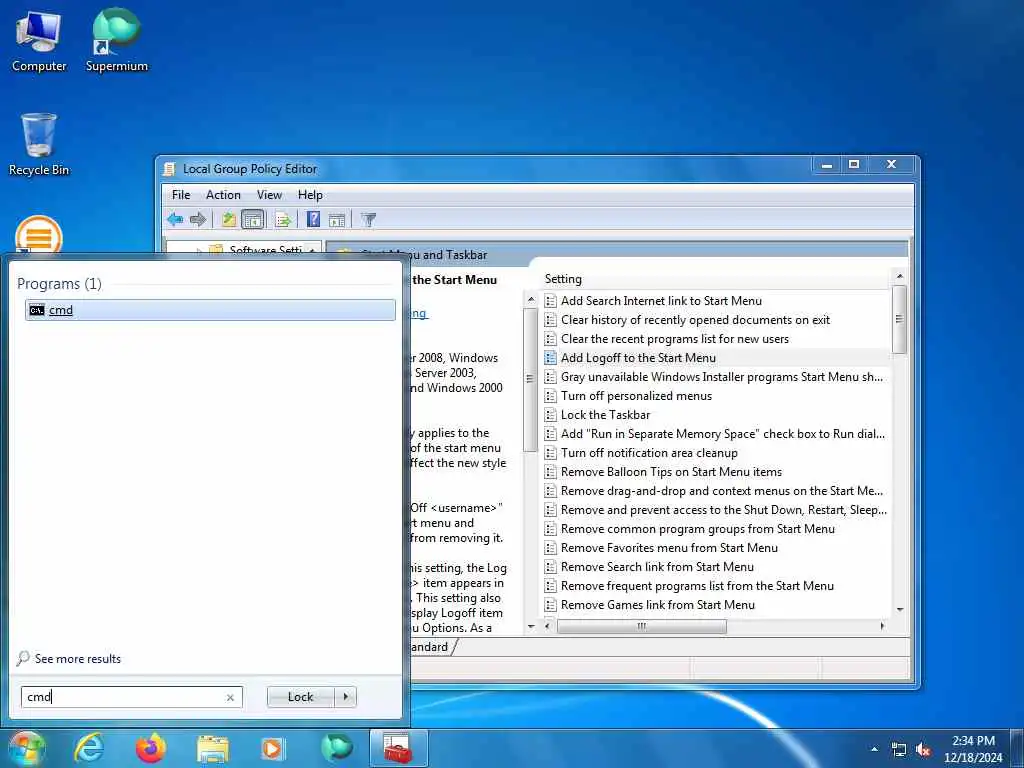Screen dimensions: 1024x768
Task: Click the Filter funnel toolbar icon
Action: (368, 220)
